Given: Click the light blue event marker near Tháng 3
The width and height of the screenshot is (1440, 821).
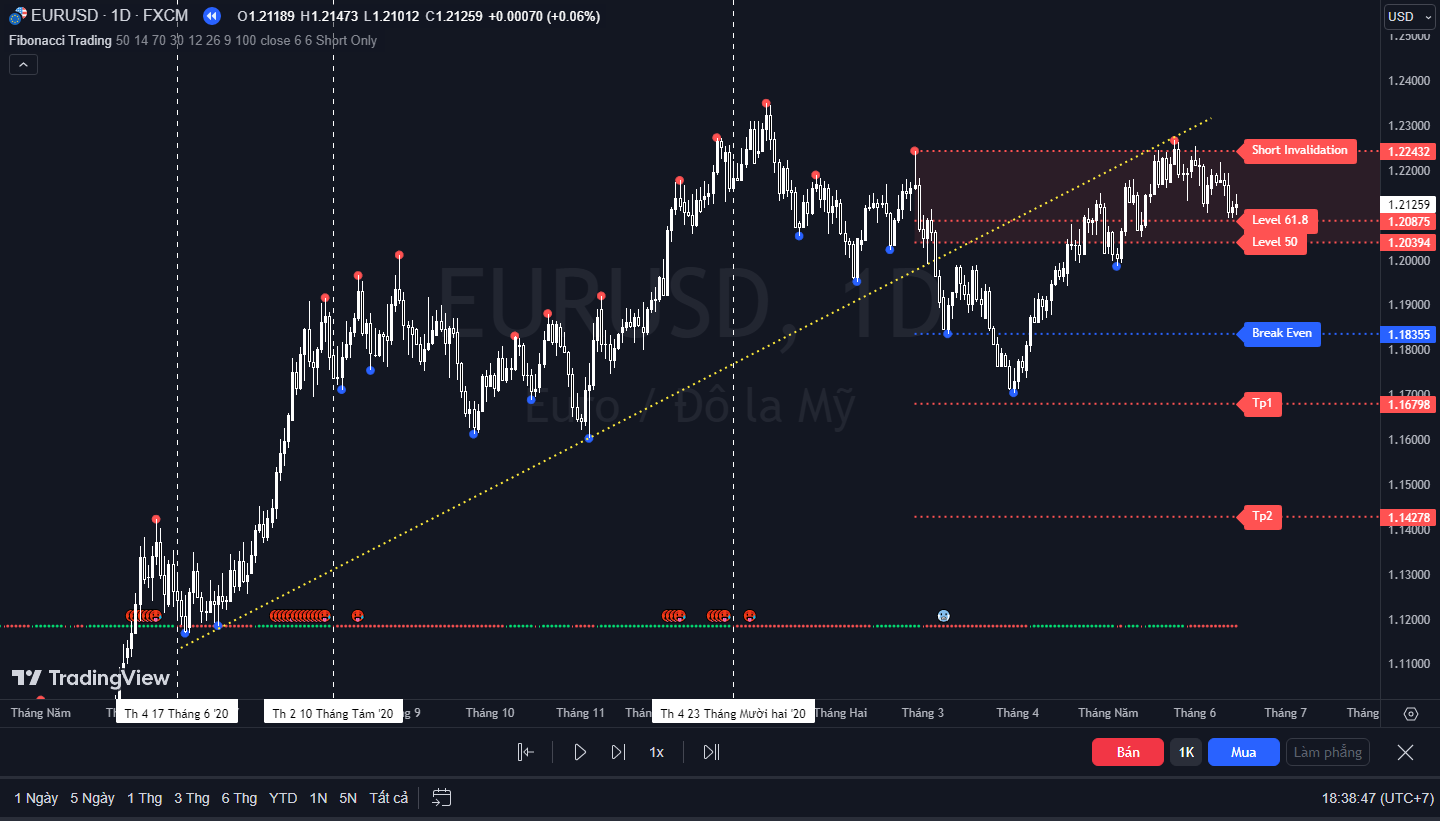Looking at the screenshot, I should click(x=943, y=616).
